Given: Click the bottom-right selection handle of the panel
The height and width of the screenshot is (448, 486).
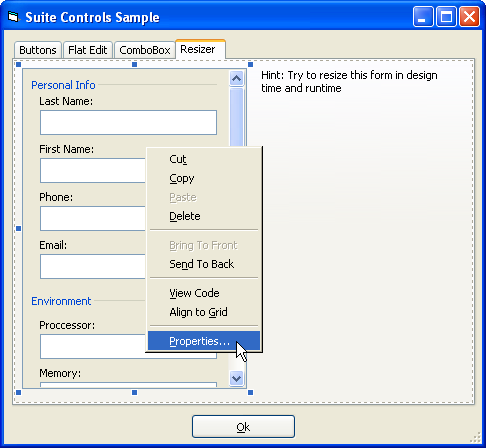Looking at the screenshot, I should [x=251, y=392].
